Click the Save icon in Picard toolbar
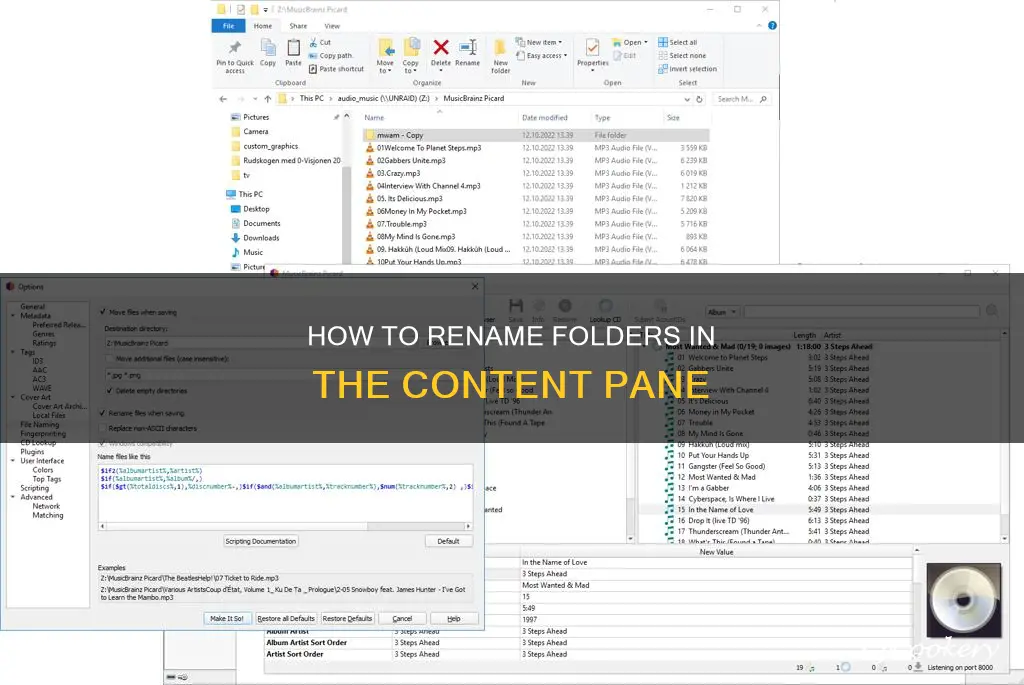1024x685 pixels. [x=516, y=306]
